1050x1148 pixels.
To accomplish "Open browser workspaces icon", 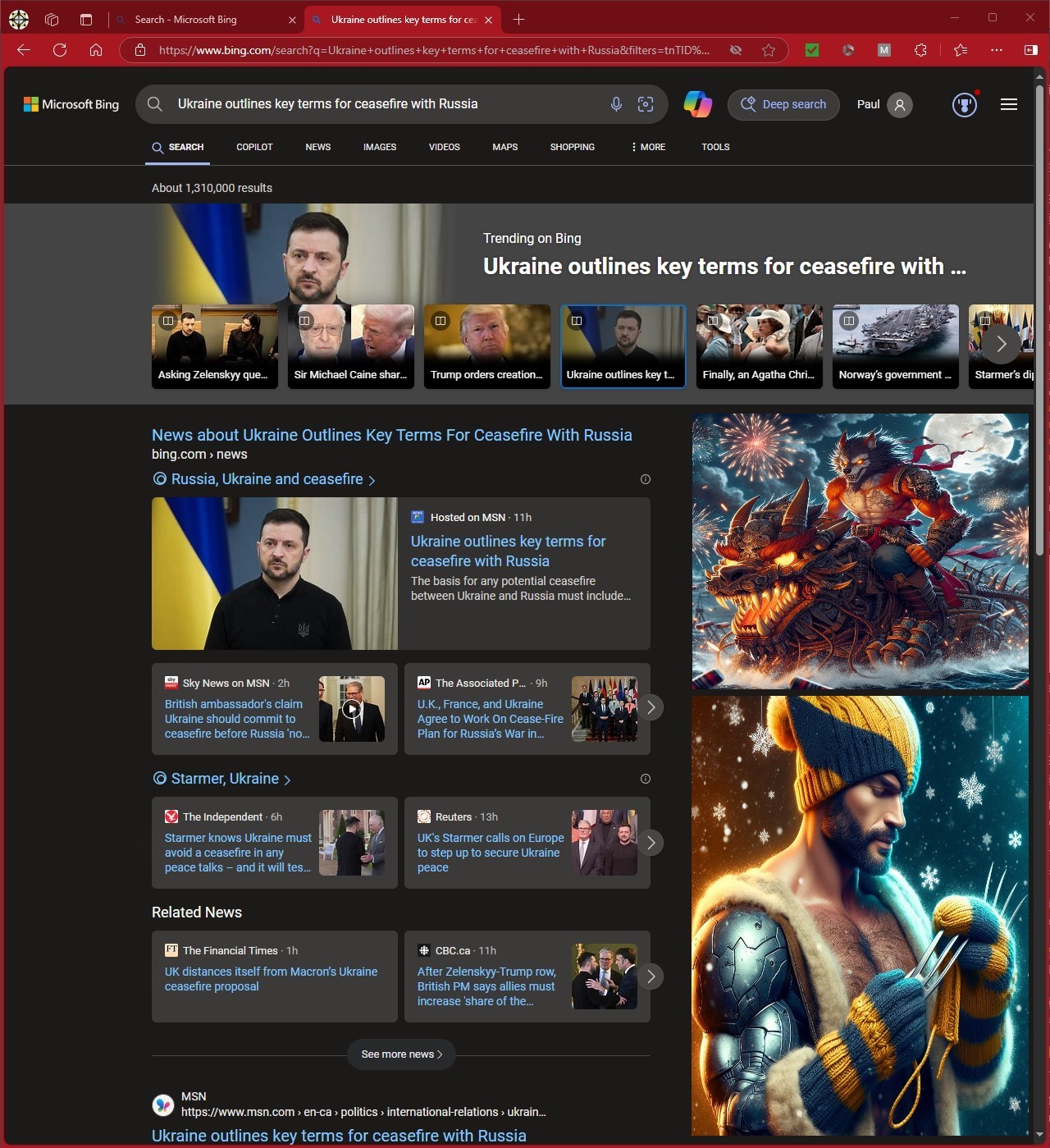I will [52, 19].
